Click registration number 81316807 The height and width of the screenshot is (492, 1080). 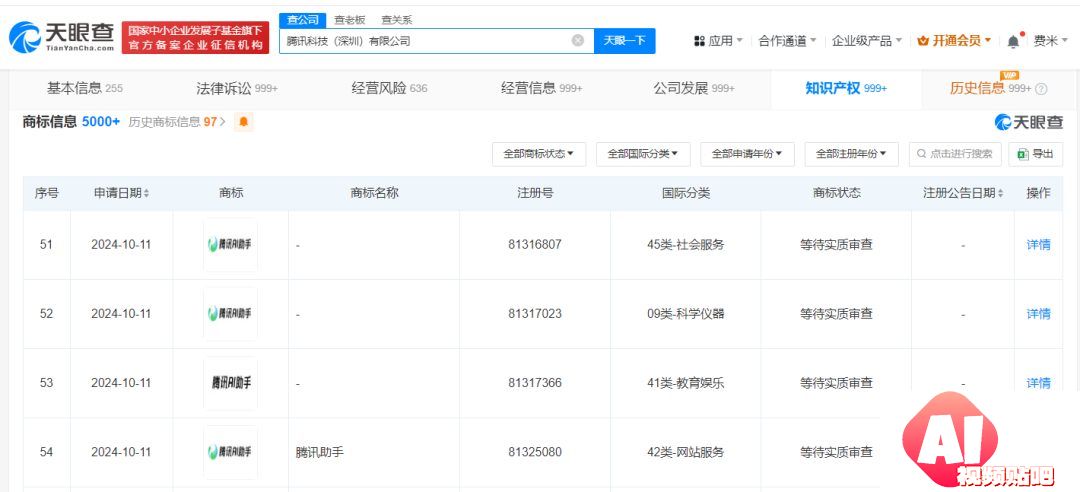(534, 245)
